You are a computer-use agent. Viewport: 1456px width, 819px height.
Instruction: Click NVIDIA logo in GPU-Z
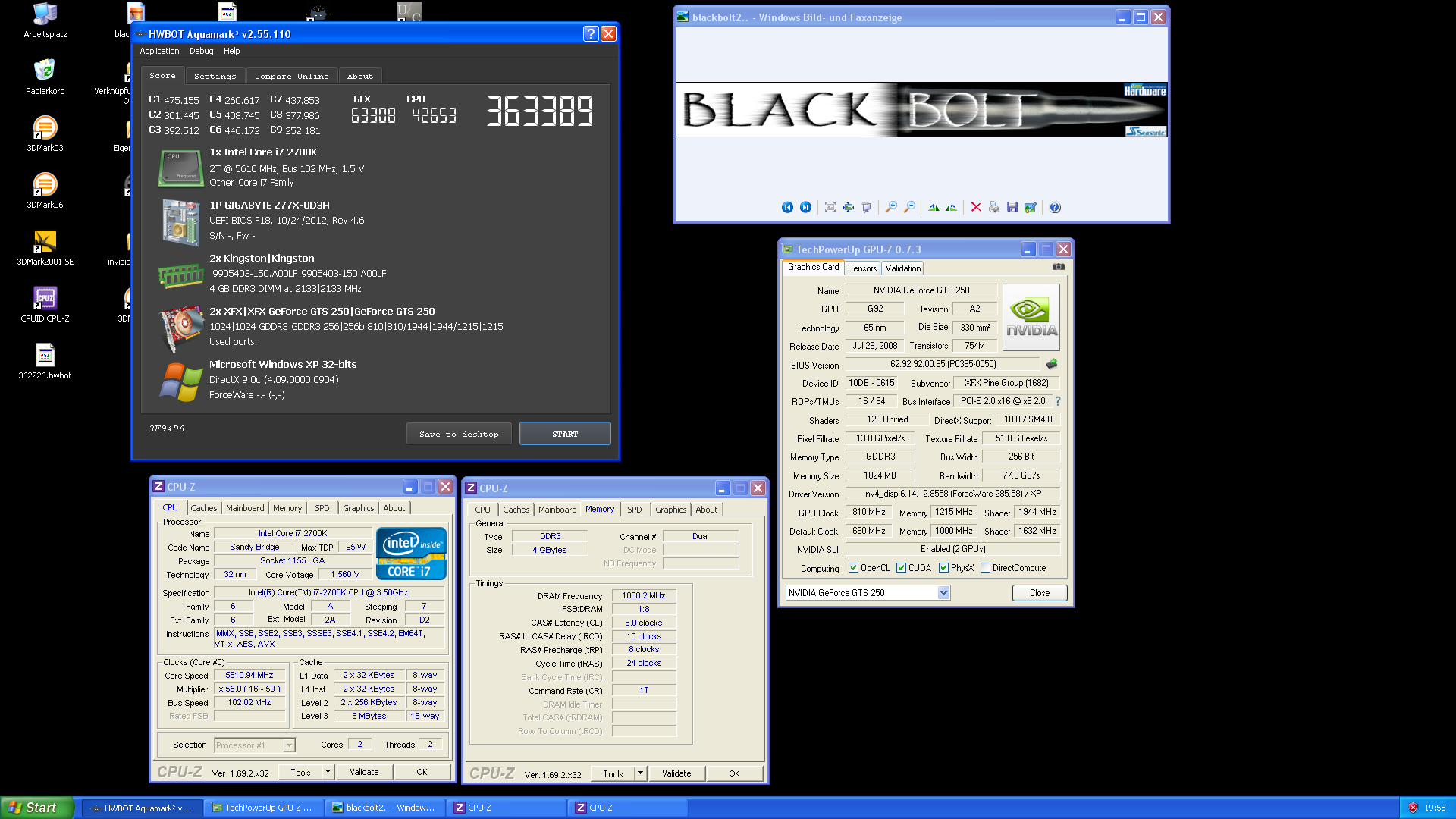pyautogui.click(x=1031, y=317)
